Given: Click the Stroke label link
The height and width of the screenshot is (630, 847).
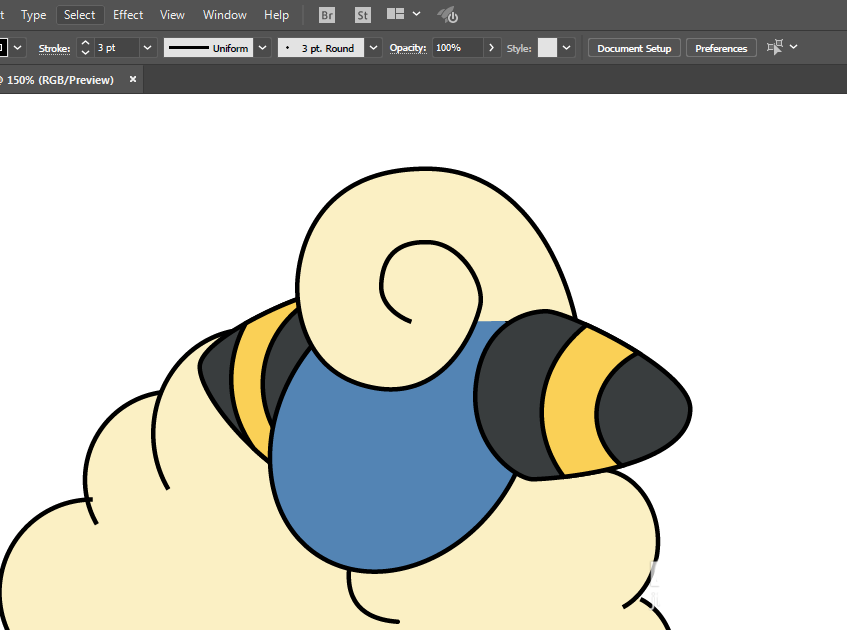Looking at the screenshot, I should click(55, 48).
